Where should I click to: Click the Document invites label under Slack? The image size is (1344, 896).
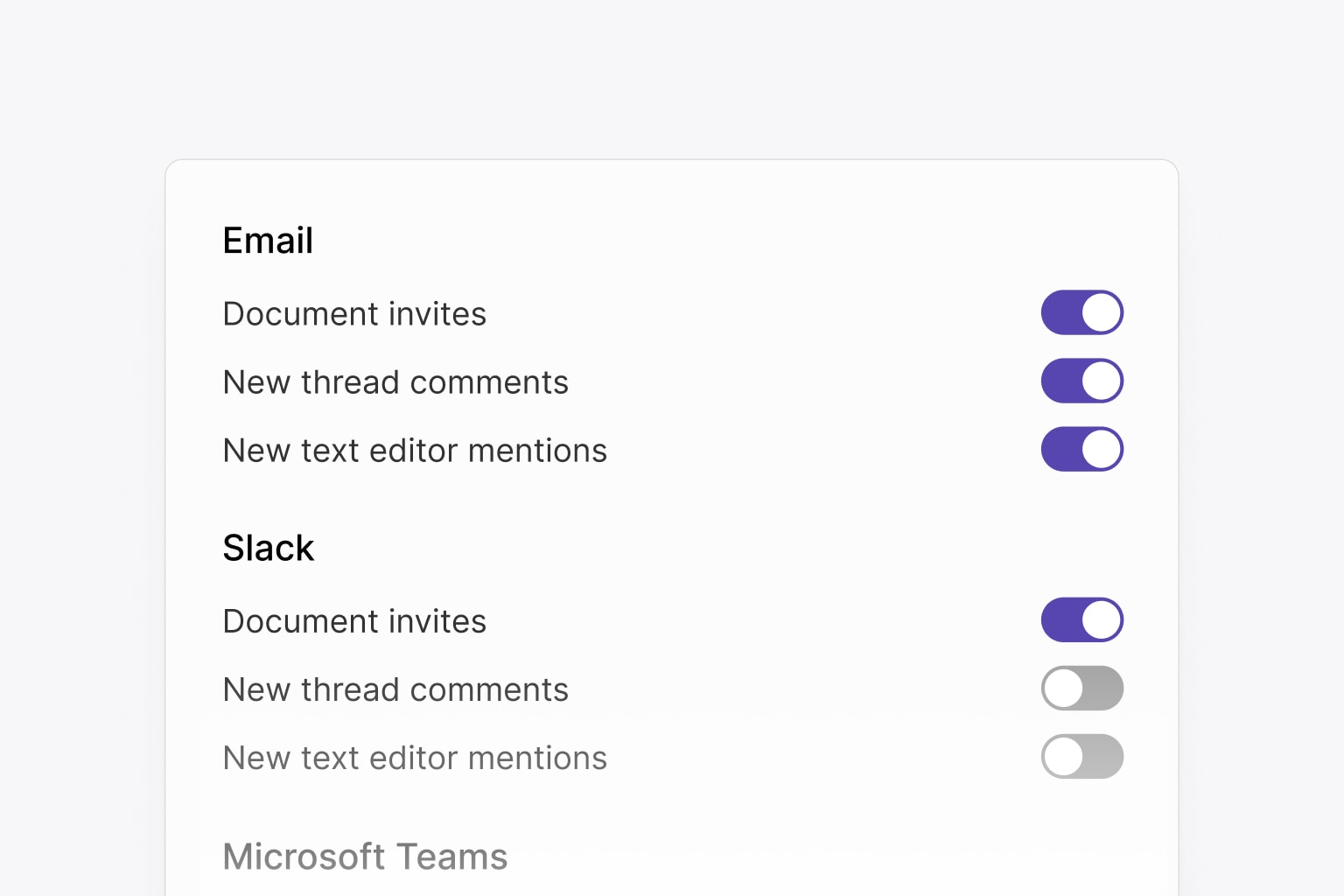354,621
